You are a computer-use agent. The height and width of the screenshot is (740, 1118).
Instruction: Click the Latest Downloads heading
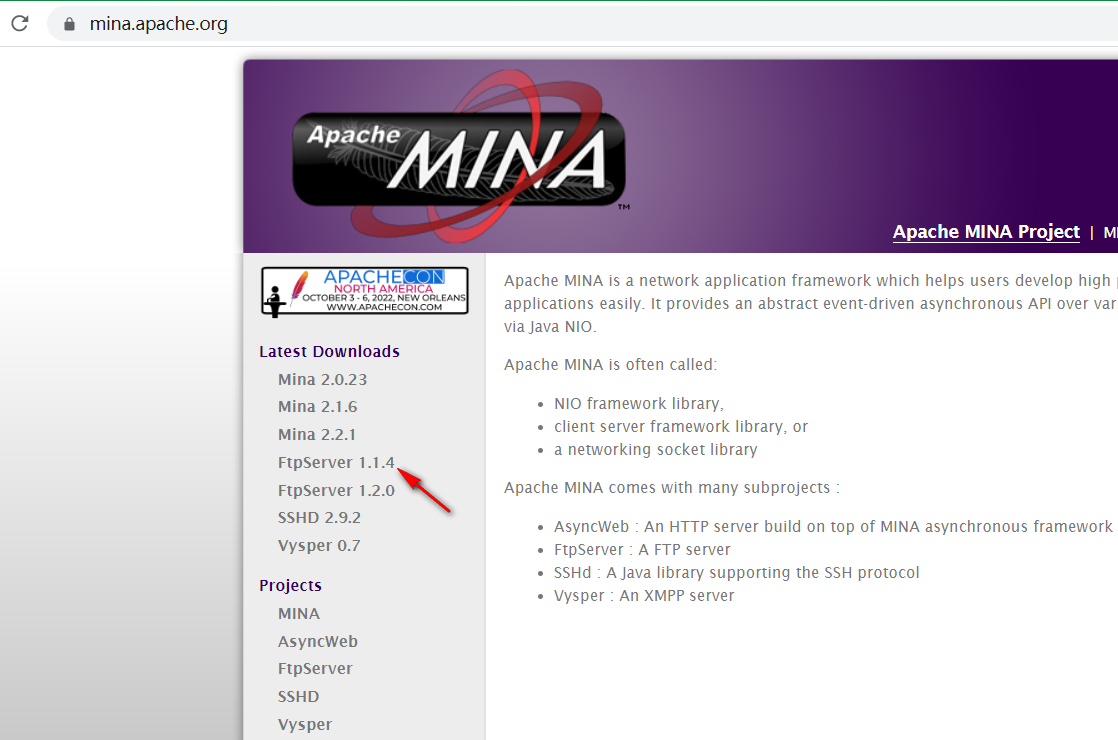(329, 351)
